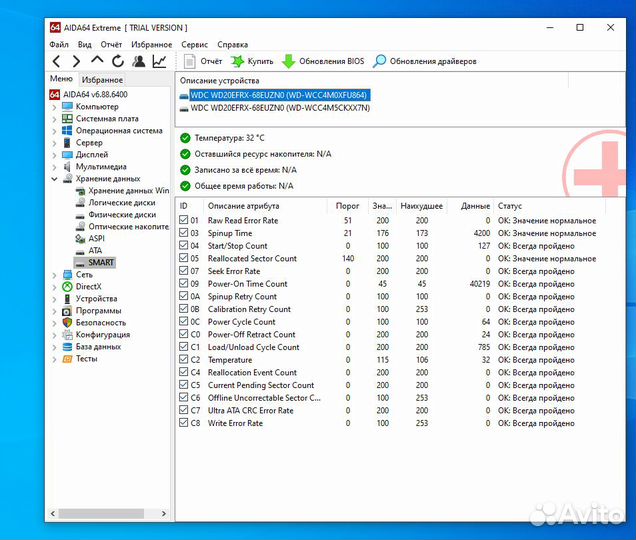636x540 pixels.
Task: Open the Сервис menu
Action: 194,45
